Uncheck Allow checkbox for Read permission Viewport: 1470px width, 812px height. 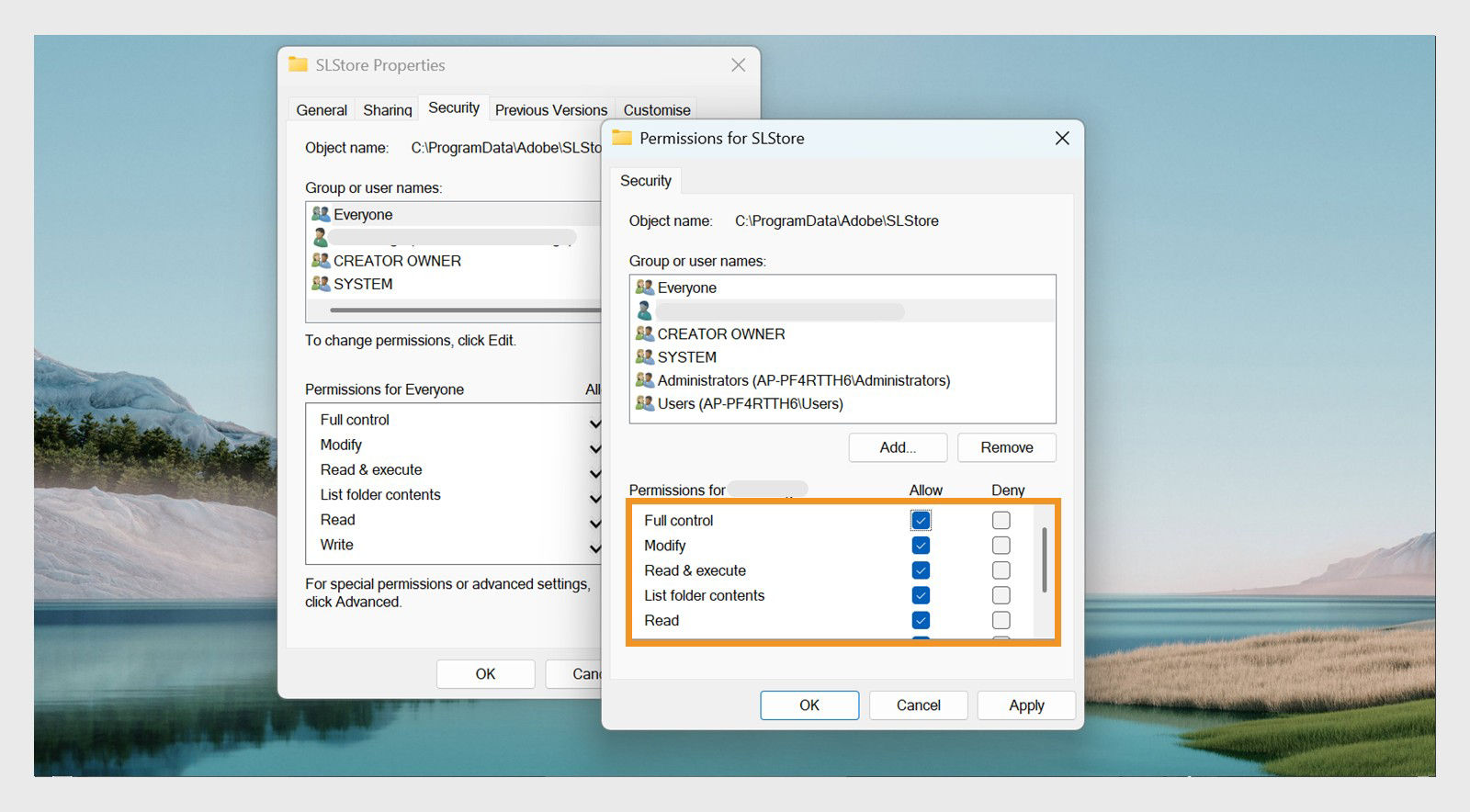921,620
